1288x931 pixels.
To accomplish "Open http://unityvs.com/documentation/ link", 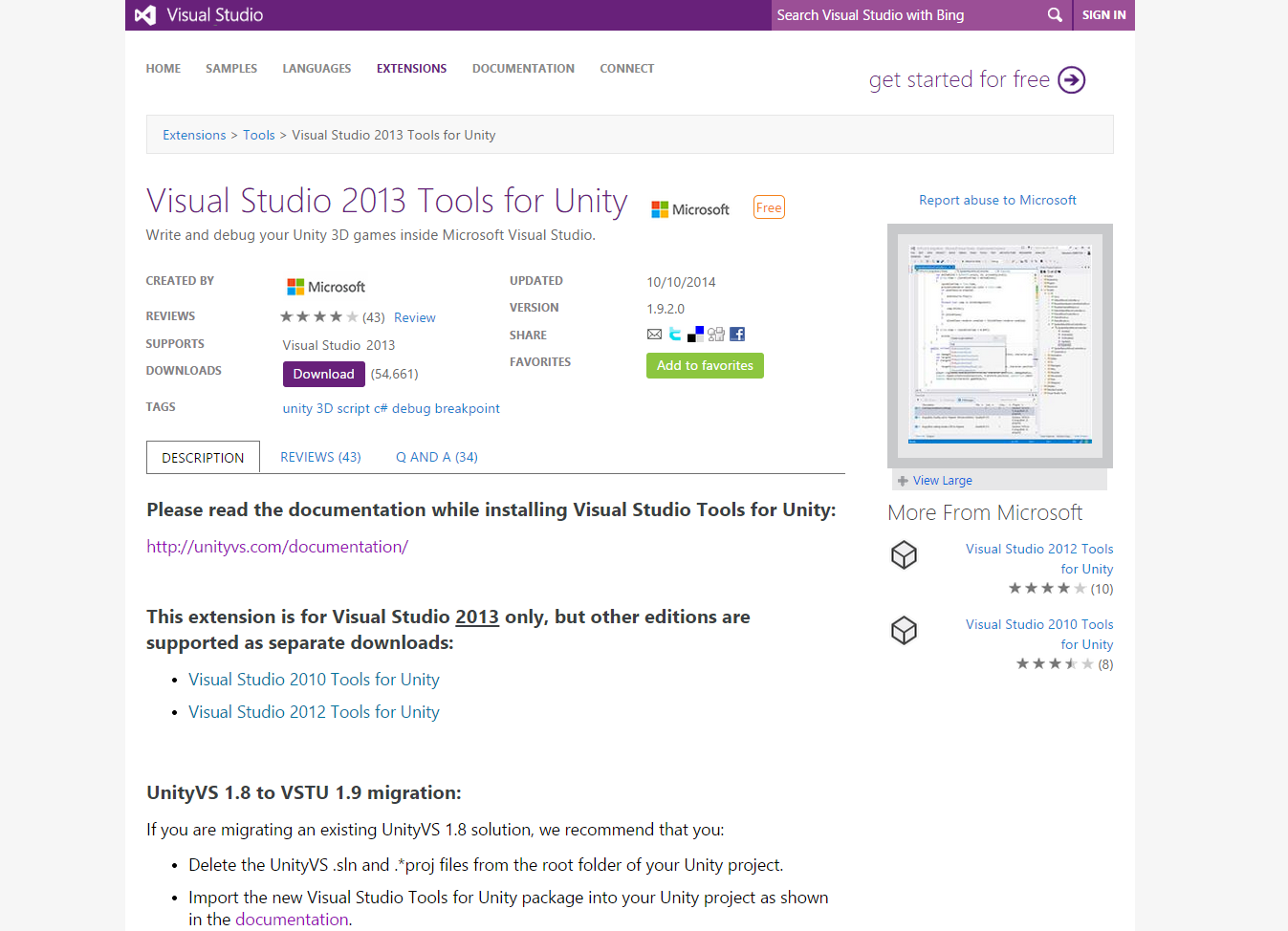I will coord(277,547).
